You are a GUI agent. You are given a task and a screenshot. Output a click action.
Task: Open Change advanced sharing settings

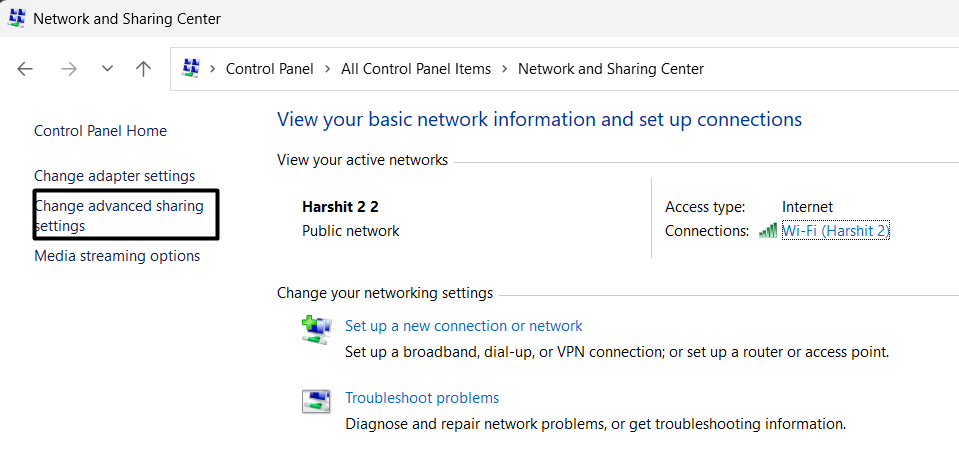click(118, 216)
